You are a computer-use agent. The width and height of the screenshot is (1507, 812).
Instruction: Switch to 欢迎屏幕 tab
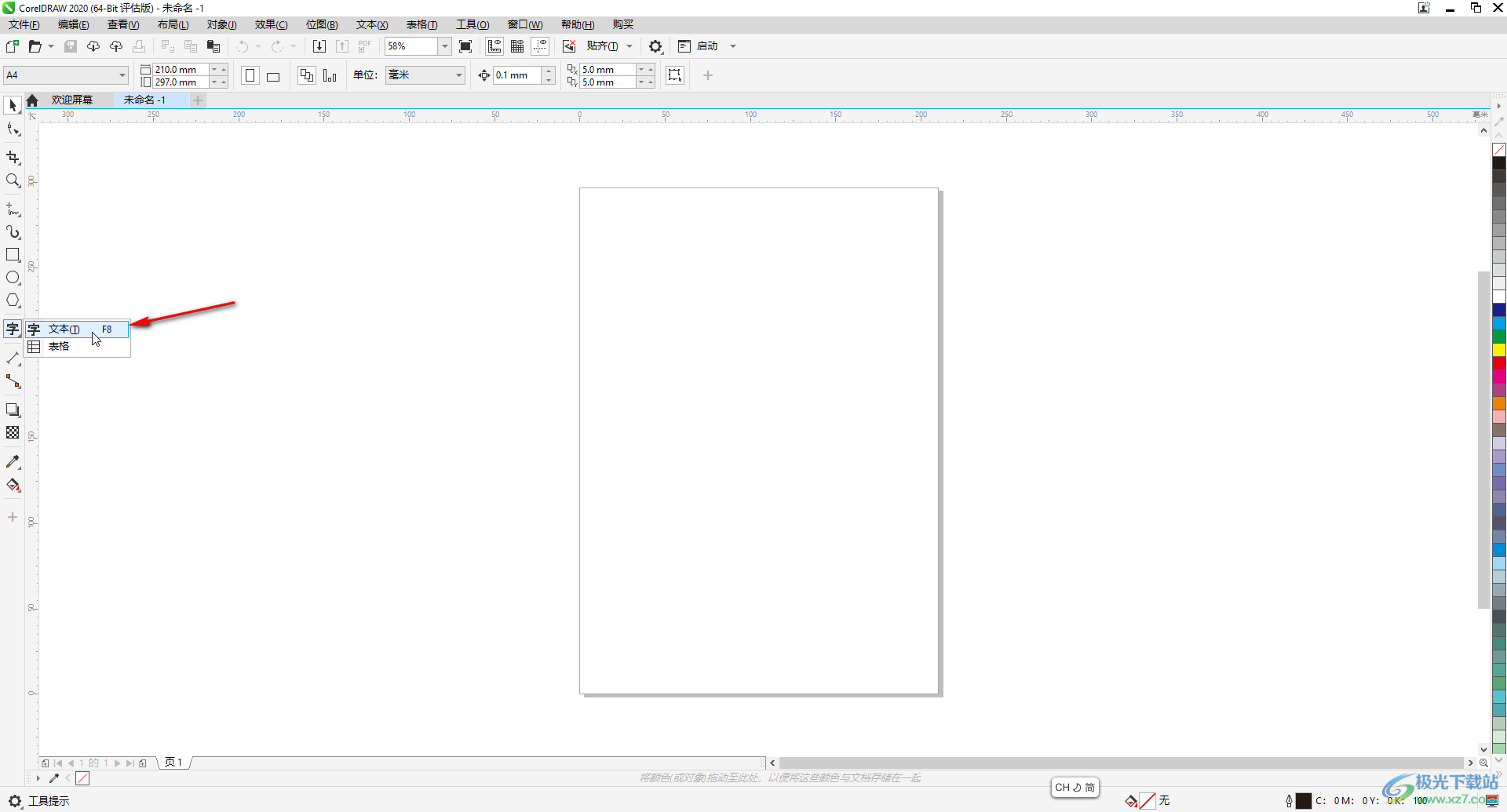coord(72,100)
